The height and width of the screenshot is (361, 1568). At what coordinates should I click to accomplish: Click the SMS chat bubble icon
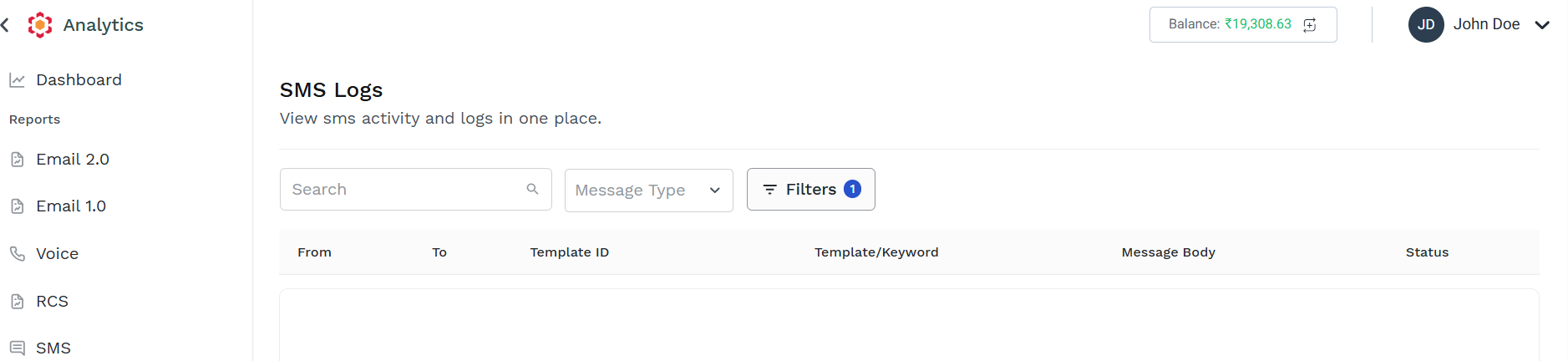[x=17, y=348]
